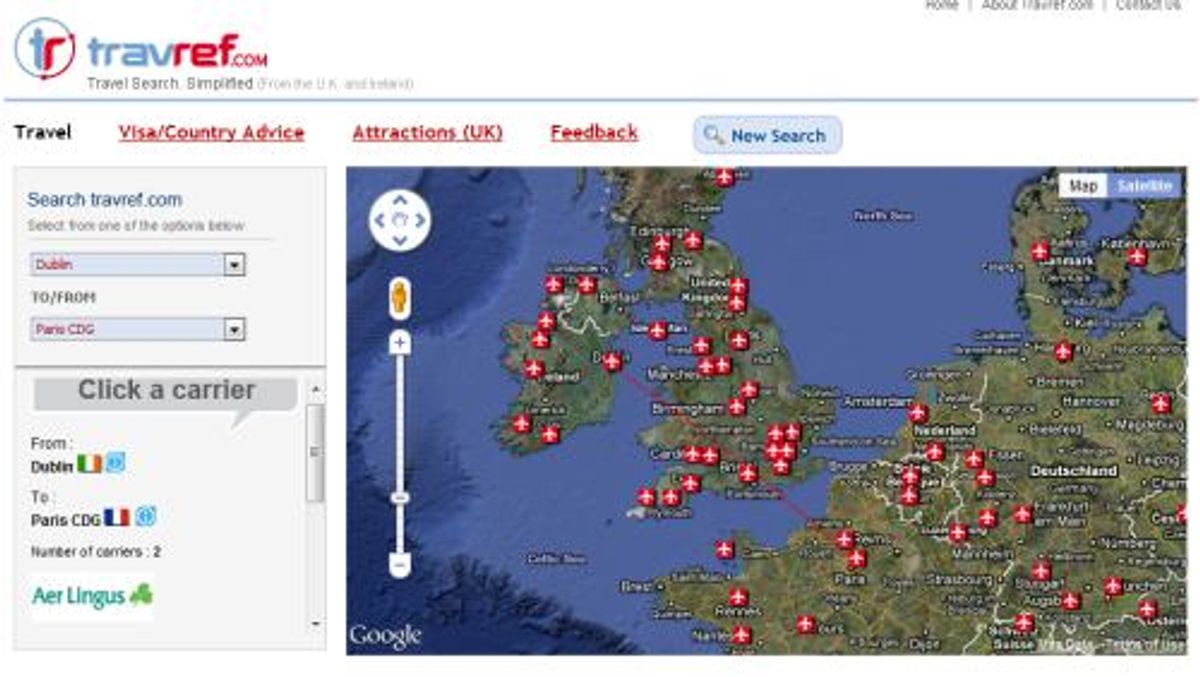This screenshot has width=1200, height=677.
Task: Pan the map up using the compass arrow
Action: 400,198
